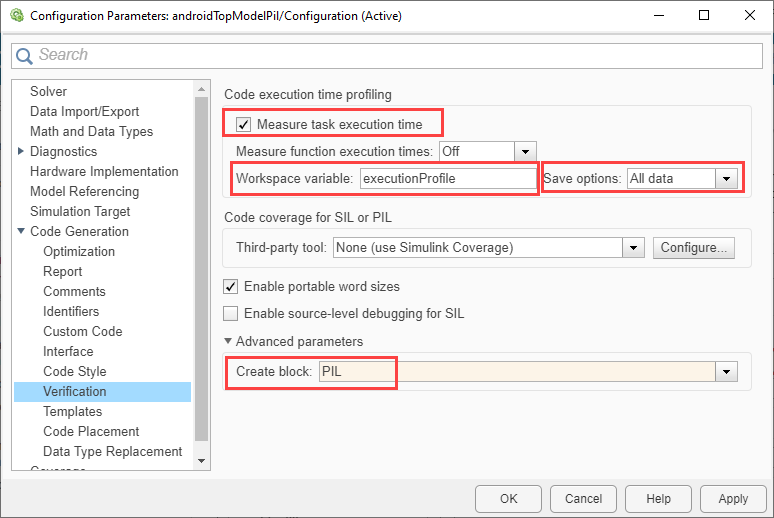Select Solver in the category tree
Screen dimensions: 774x518
[49, 91]
